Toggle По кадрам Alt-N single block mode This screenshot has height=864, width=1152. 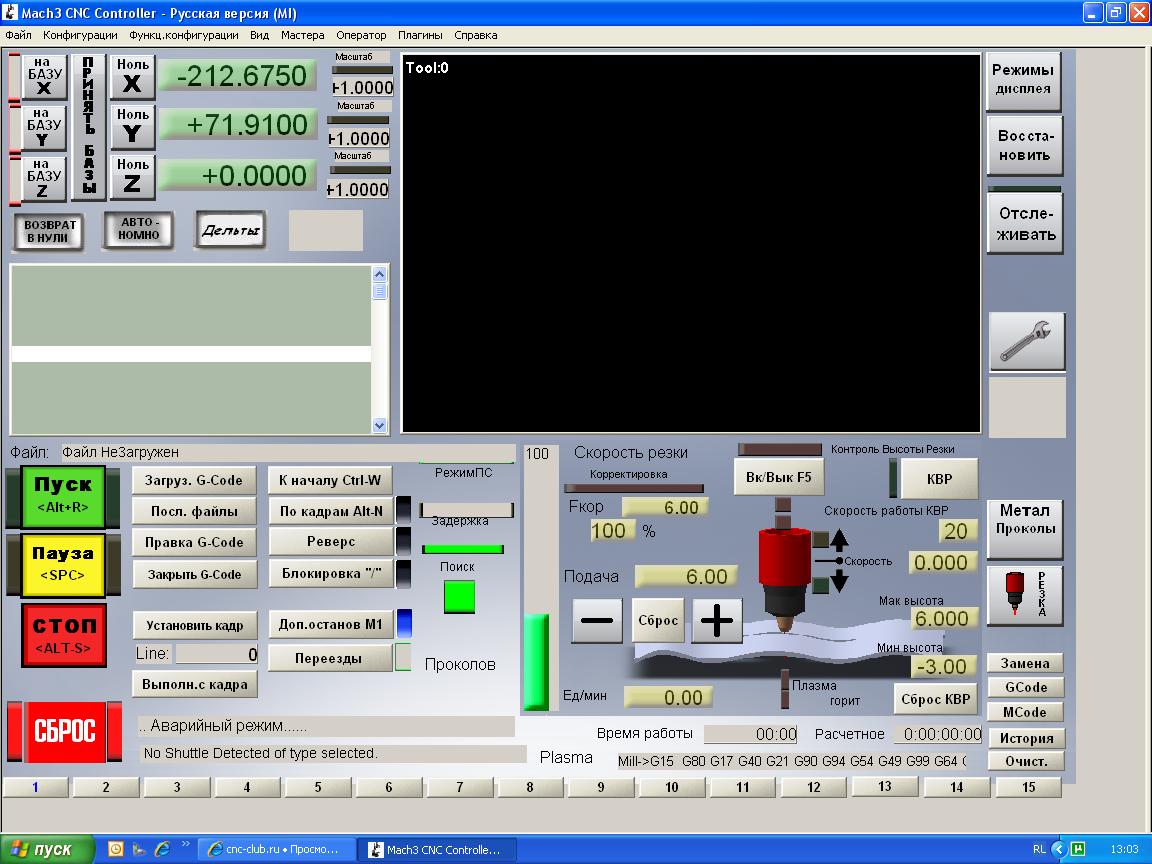(x=331, y=511)
